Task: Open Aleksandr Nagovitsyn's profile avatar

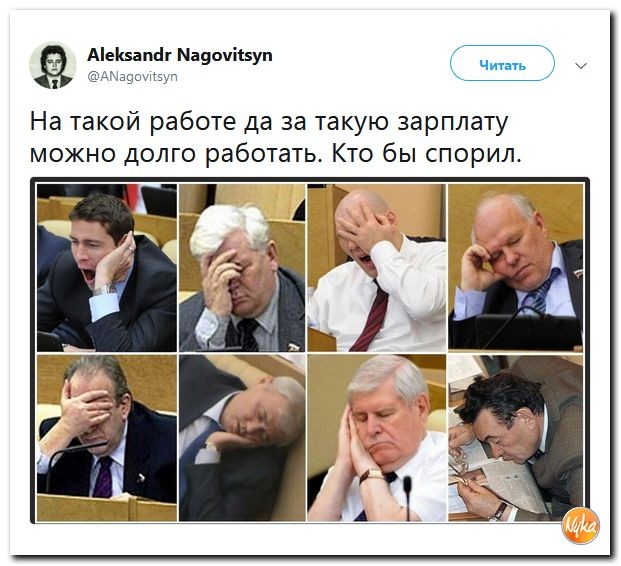Action: (x=53, y=65)
